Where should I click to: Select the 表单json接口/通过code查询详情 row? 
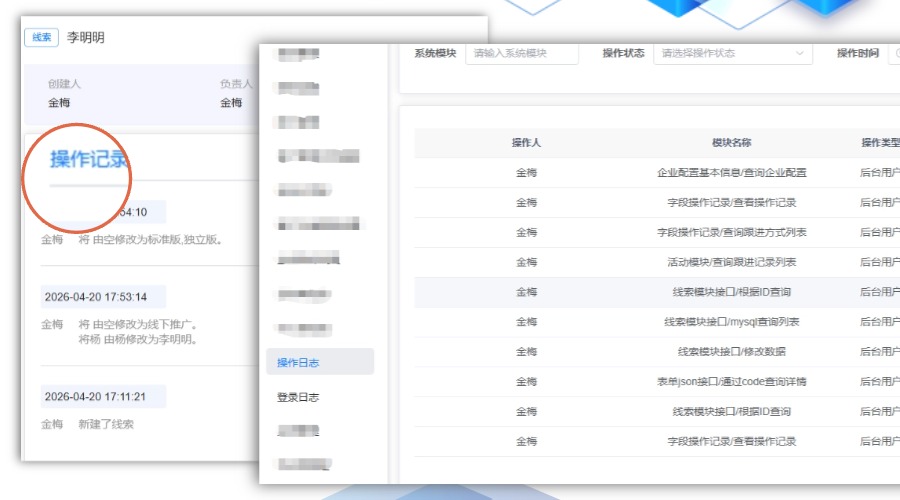pos(731,382)
